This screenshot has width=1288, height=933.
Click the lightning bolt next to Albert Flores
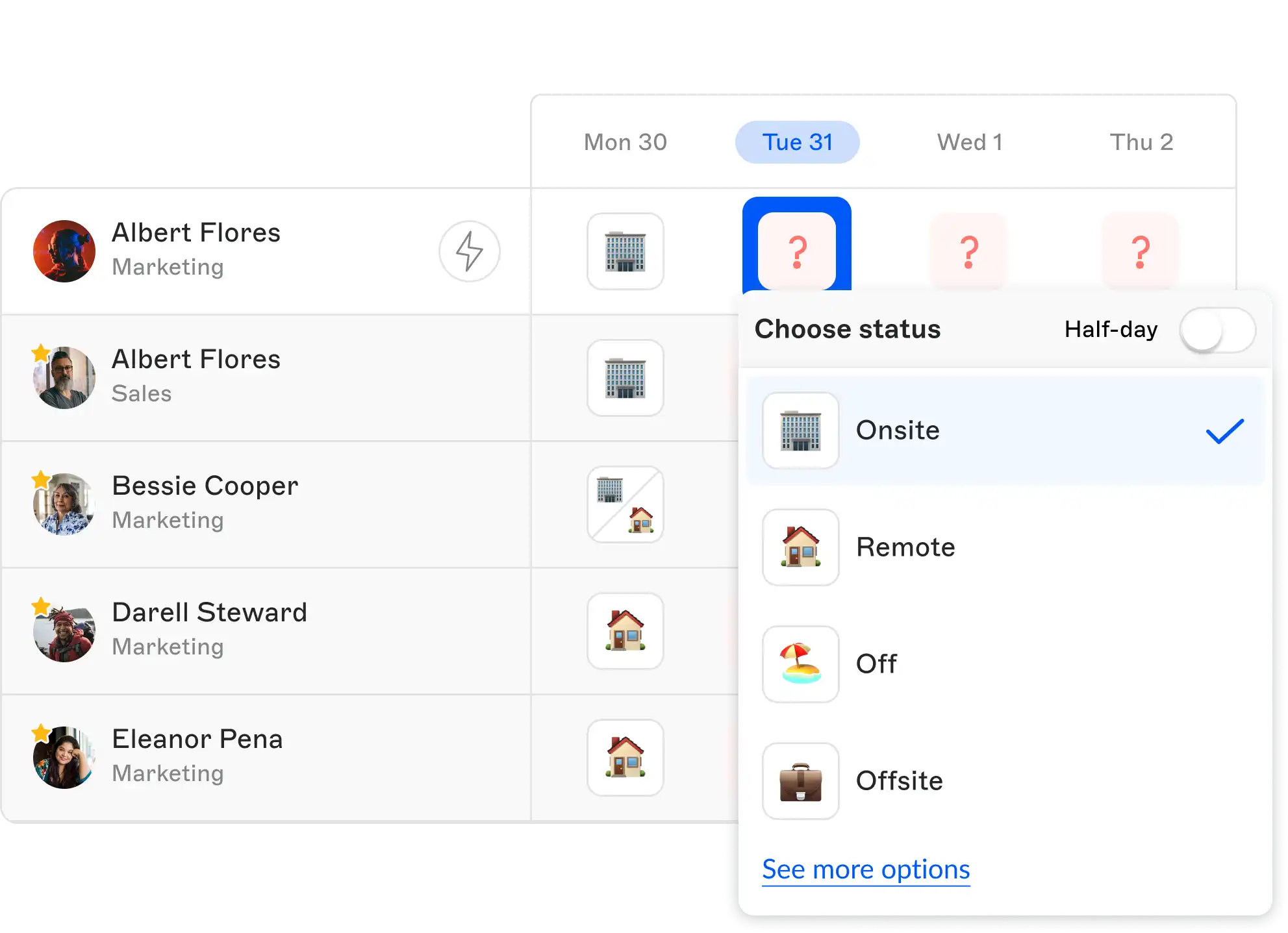click(x=469, y=251)
